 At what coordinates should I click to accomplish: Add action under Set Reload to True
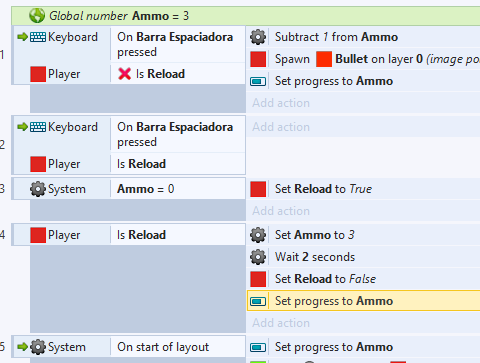point(281,211)
